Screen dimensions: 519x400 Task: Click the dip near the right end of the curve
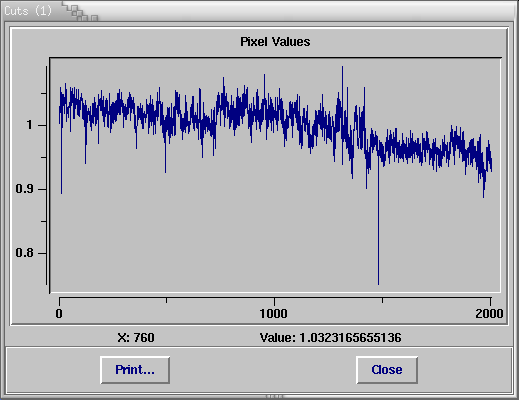tap(483, 196)
